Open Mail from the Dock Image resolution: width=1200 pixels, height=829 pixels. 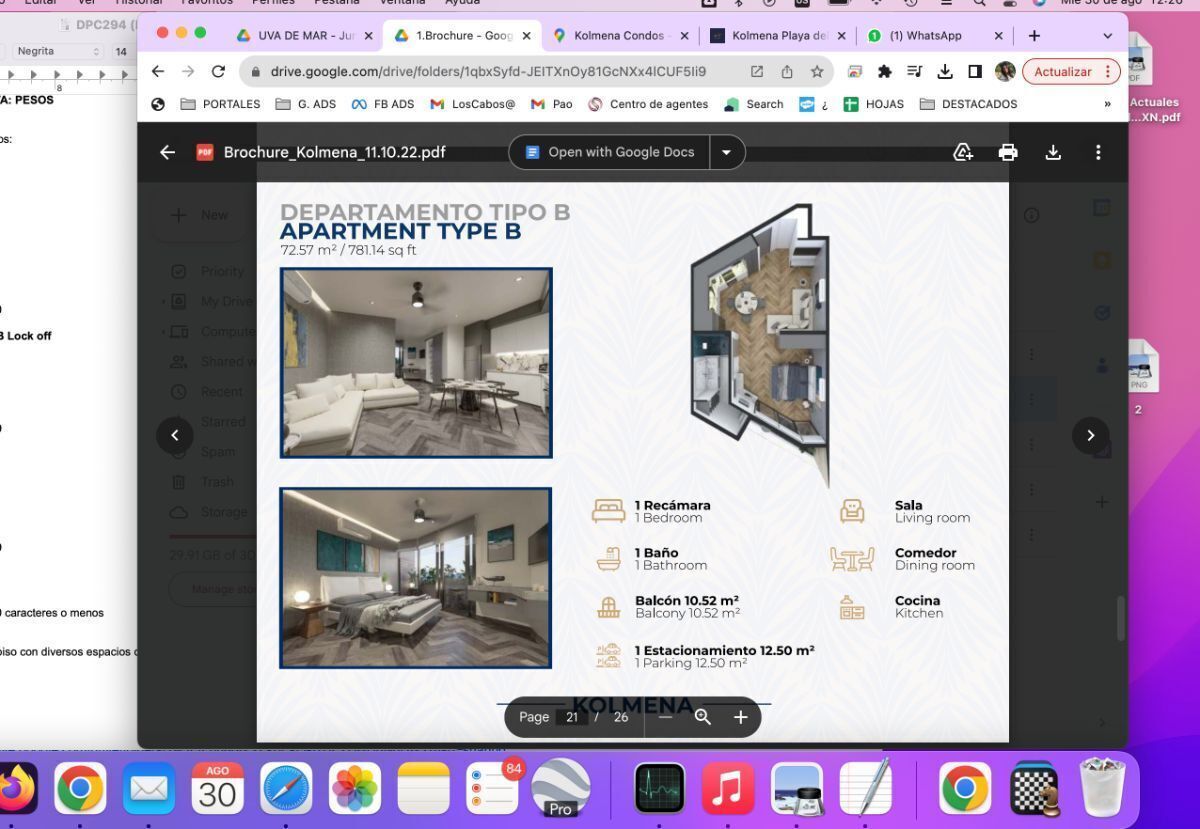pyautogui.click(x=149, y=789)
